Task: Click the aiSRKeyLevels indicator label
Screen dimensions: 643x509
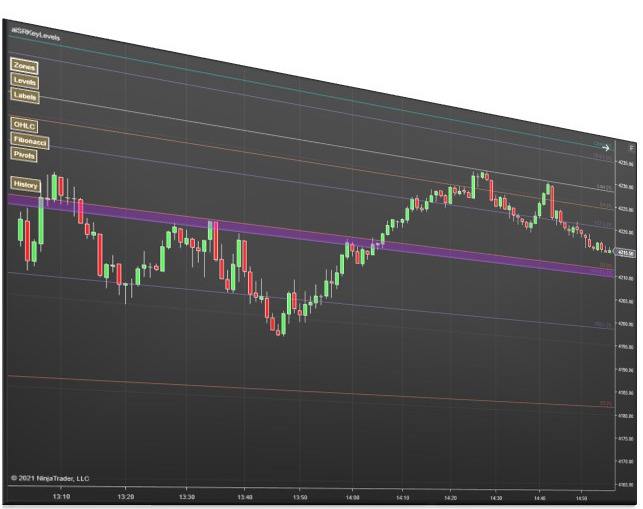Action: [36, 34]
